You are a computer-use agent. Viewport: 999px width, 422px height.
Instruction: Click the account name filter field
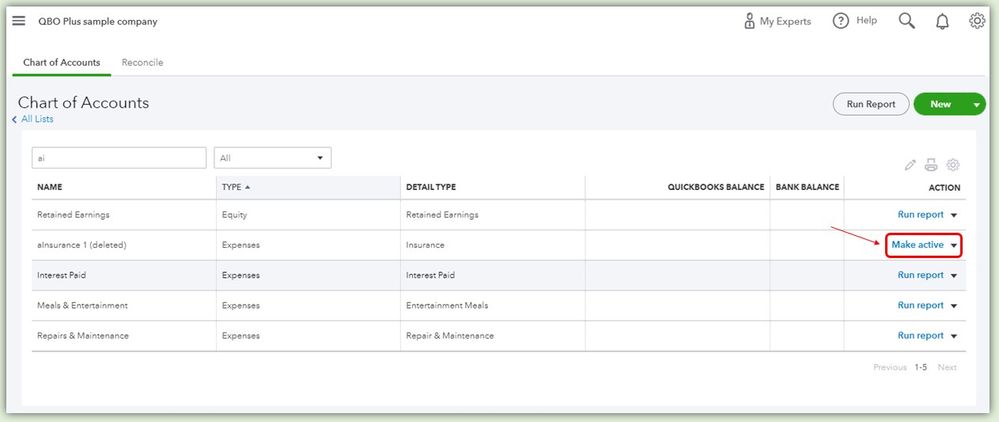[119, 158]
